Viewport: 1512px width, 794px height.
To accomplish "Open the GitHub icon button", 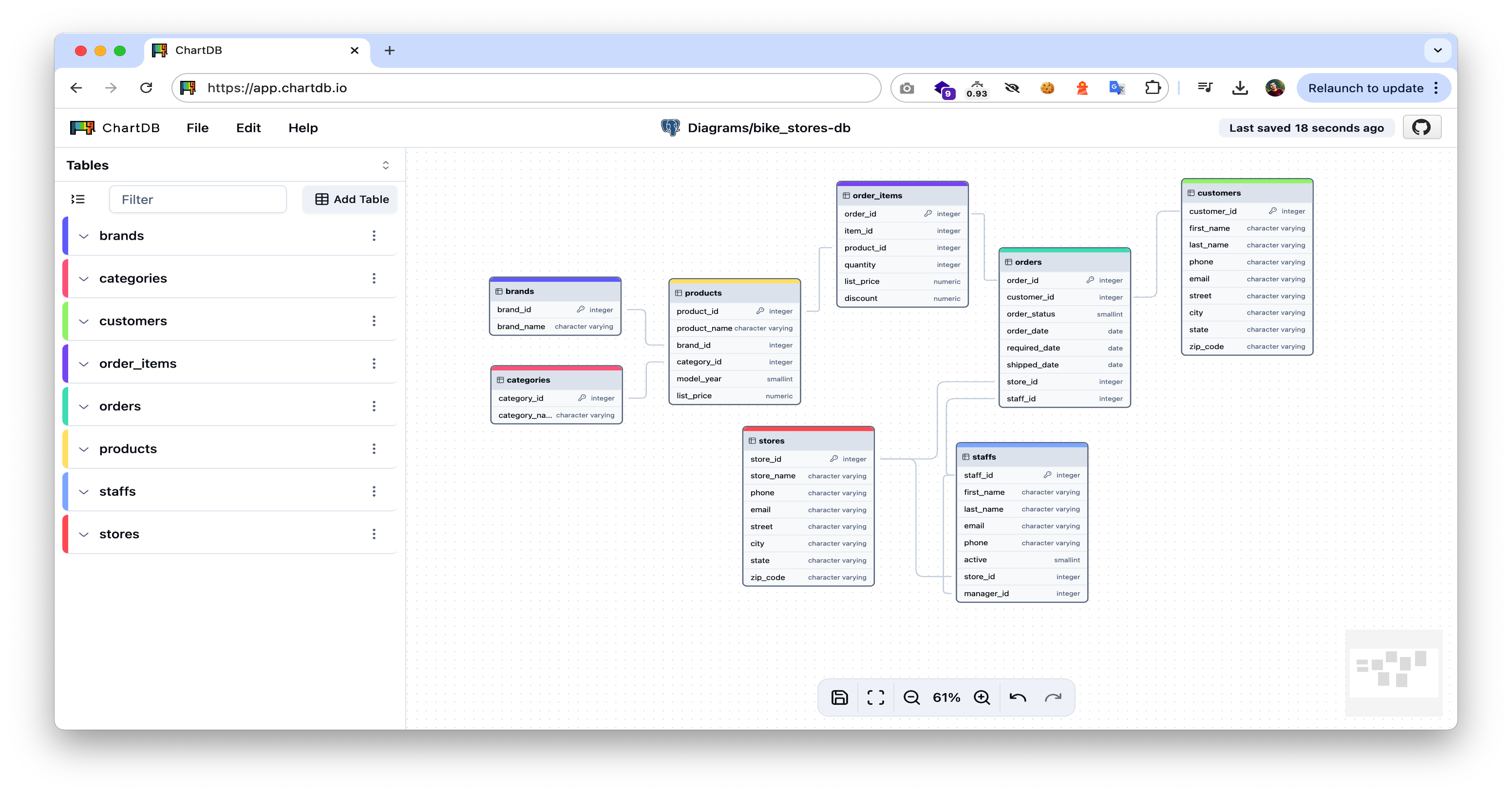I will 1421,127.
